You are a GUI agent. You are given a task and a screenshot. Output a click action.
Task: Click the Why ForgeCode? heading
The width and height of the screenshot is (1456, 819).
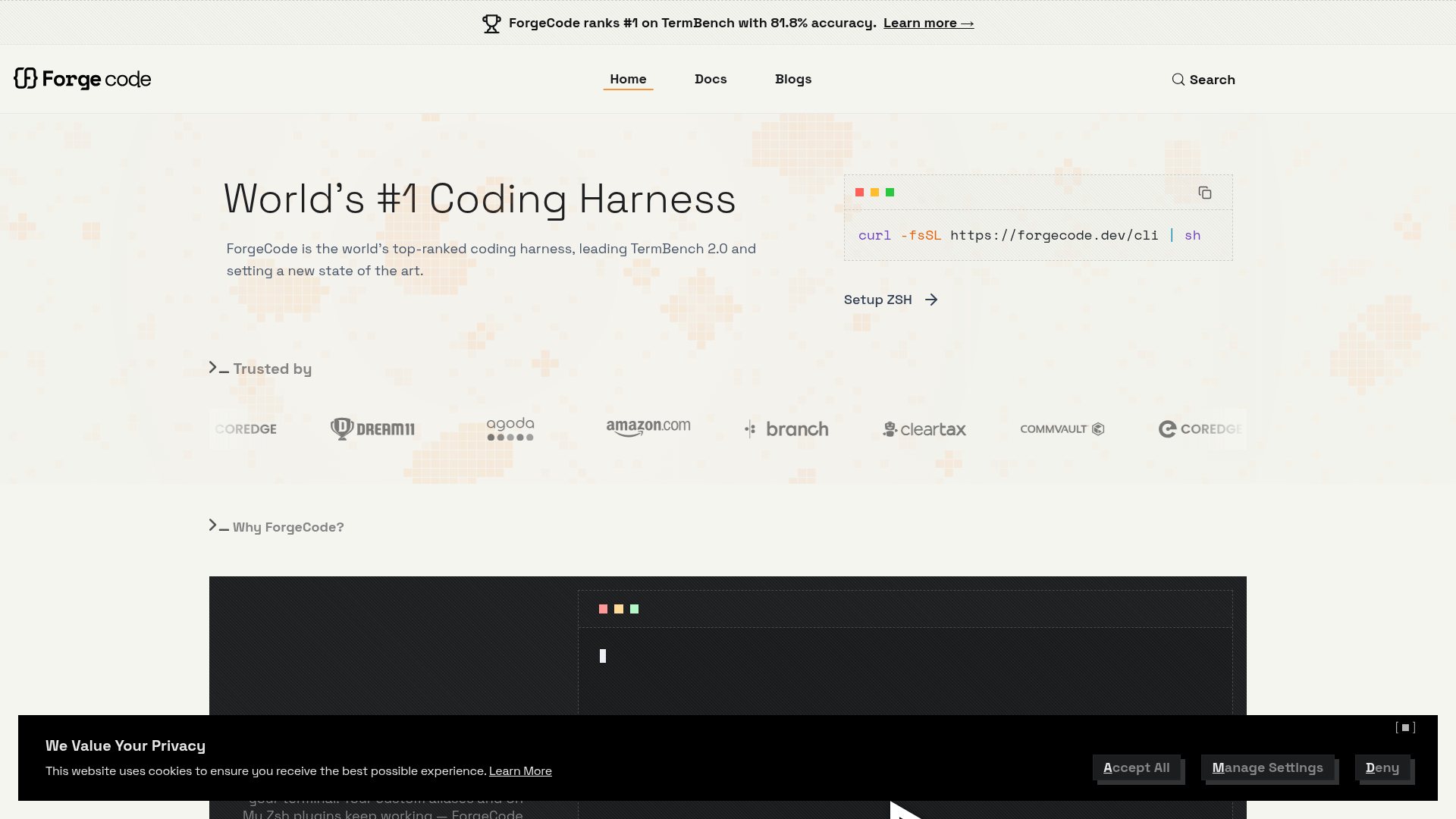(288, 527)
